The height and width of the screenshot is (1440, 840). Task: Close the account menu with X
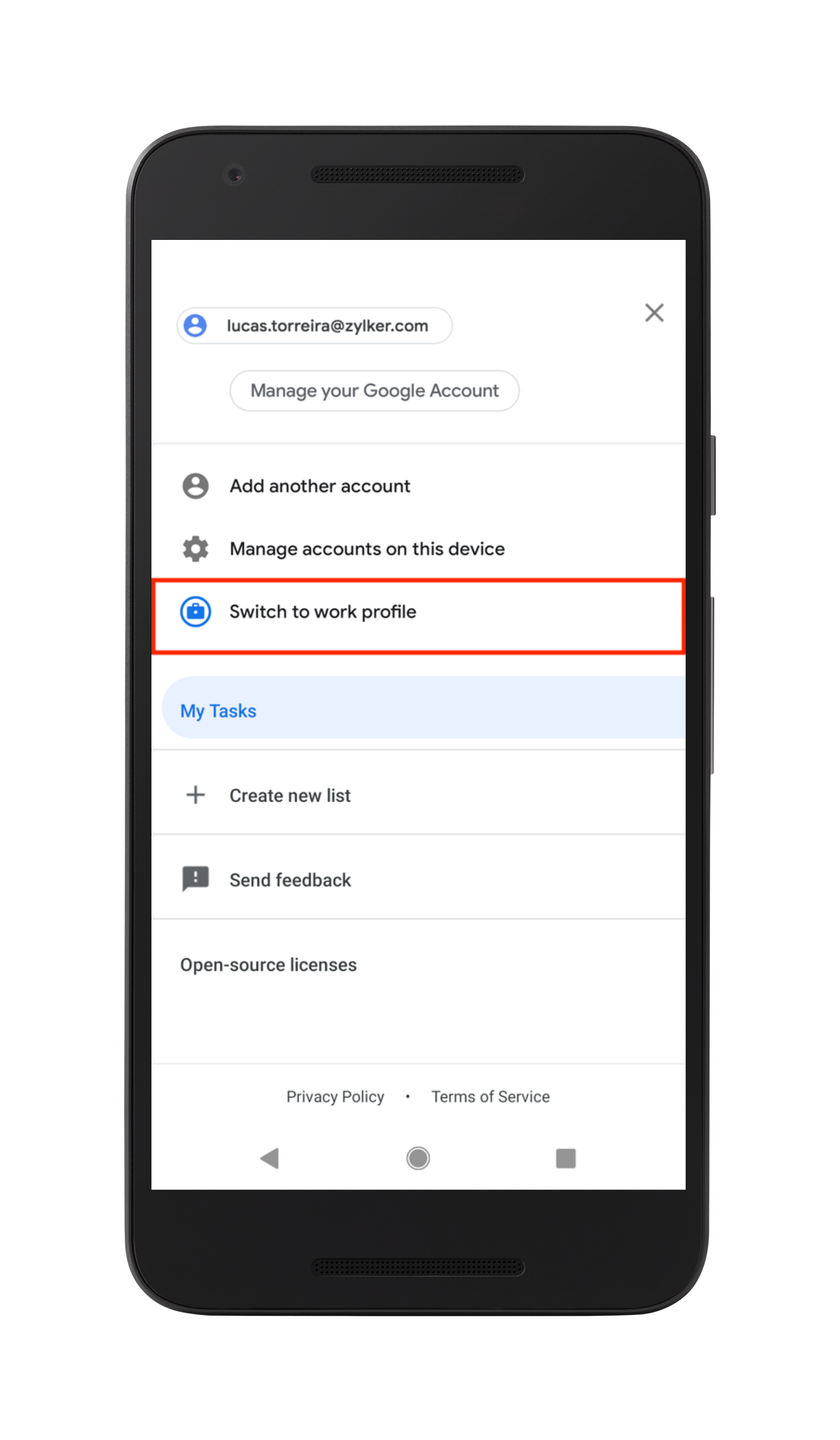tap(654, 313)
